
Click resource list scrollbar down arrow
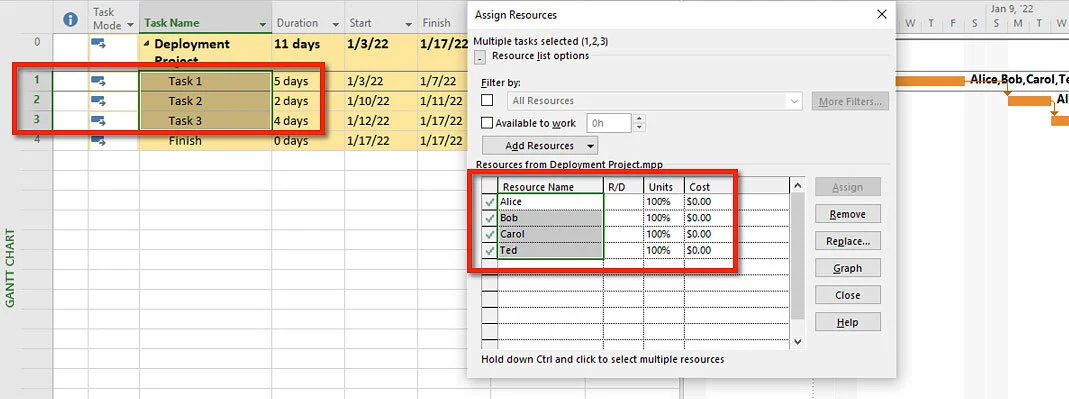point(798,342)
